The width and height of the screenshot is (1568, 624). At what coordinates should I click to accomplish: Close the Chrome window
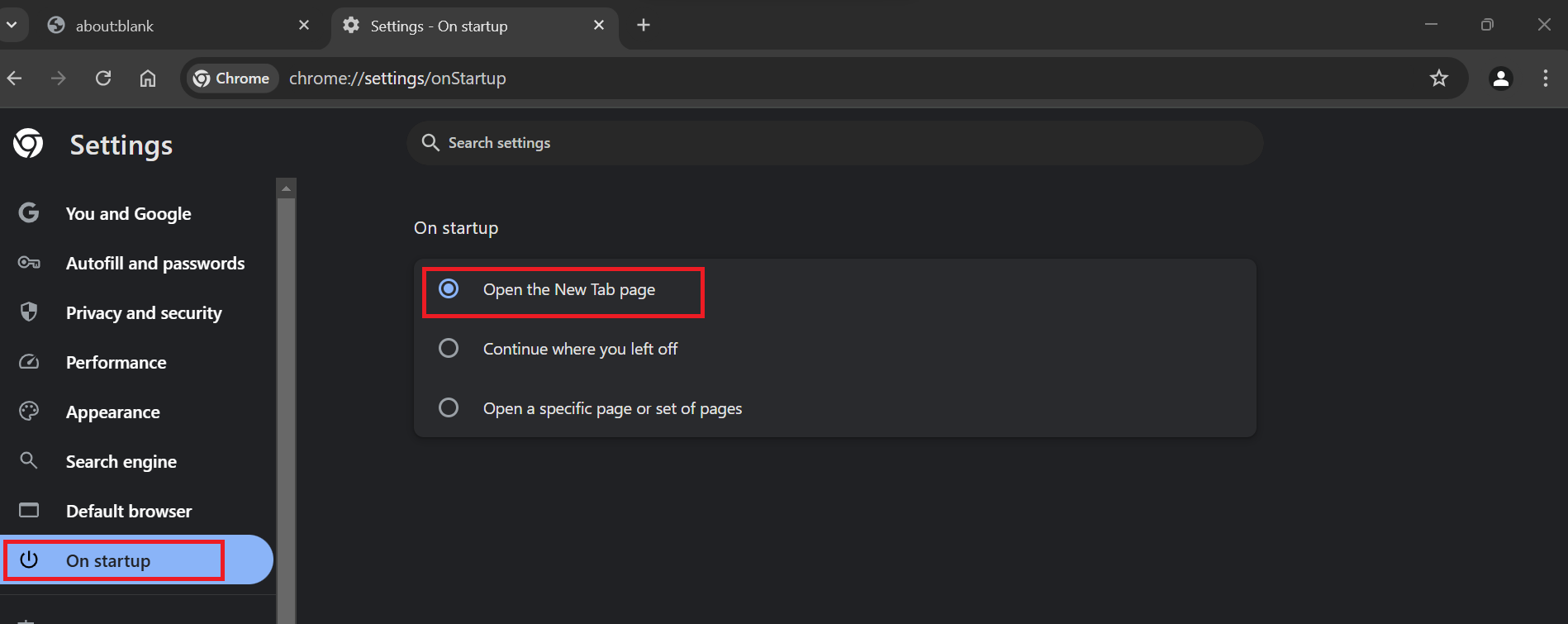(1544, 25)
